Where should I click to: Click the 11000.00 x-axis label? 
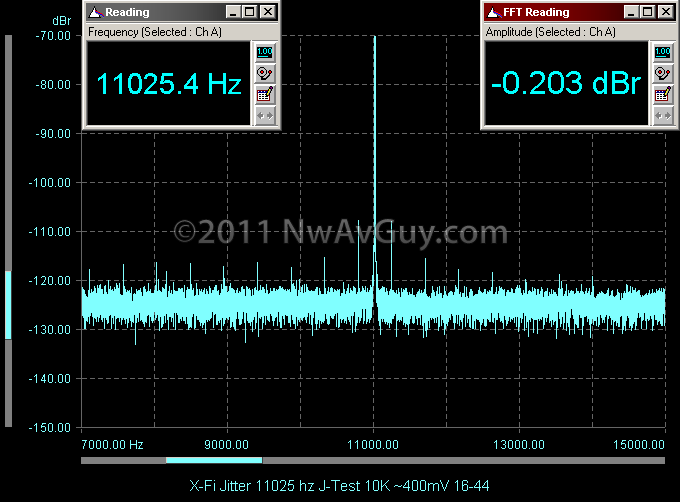point(373,445)
